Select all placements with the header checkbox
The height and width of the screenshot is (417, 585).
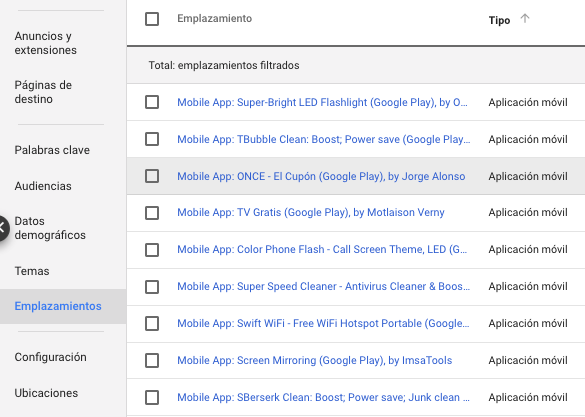click(152, 19)
